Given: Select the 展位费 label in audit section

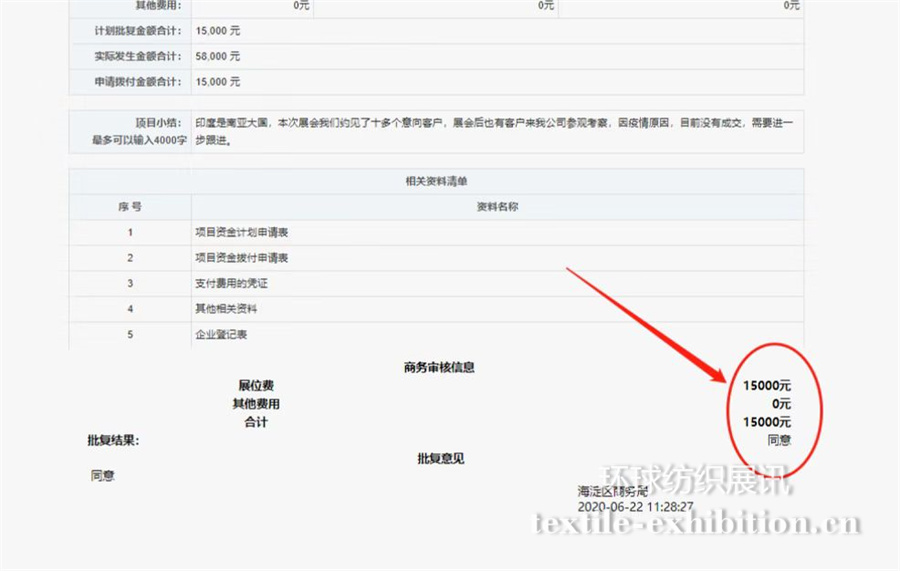Looking at the screenshot, I should pos(256,386).
